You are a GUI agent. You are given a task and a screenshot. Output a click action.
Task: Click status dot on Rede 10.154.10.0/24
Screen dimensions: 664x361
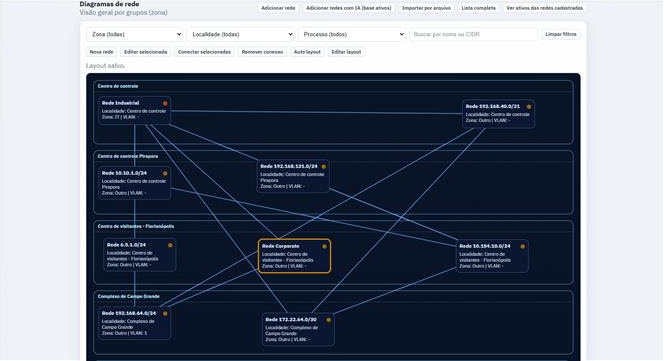tap(523, 246)
